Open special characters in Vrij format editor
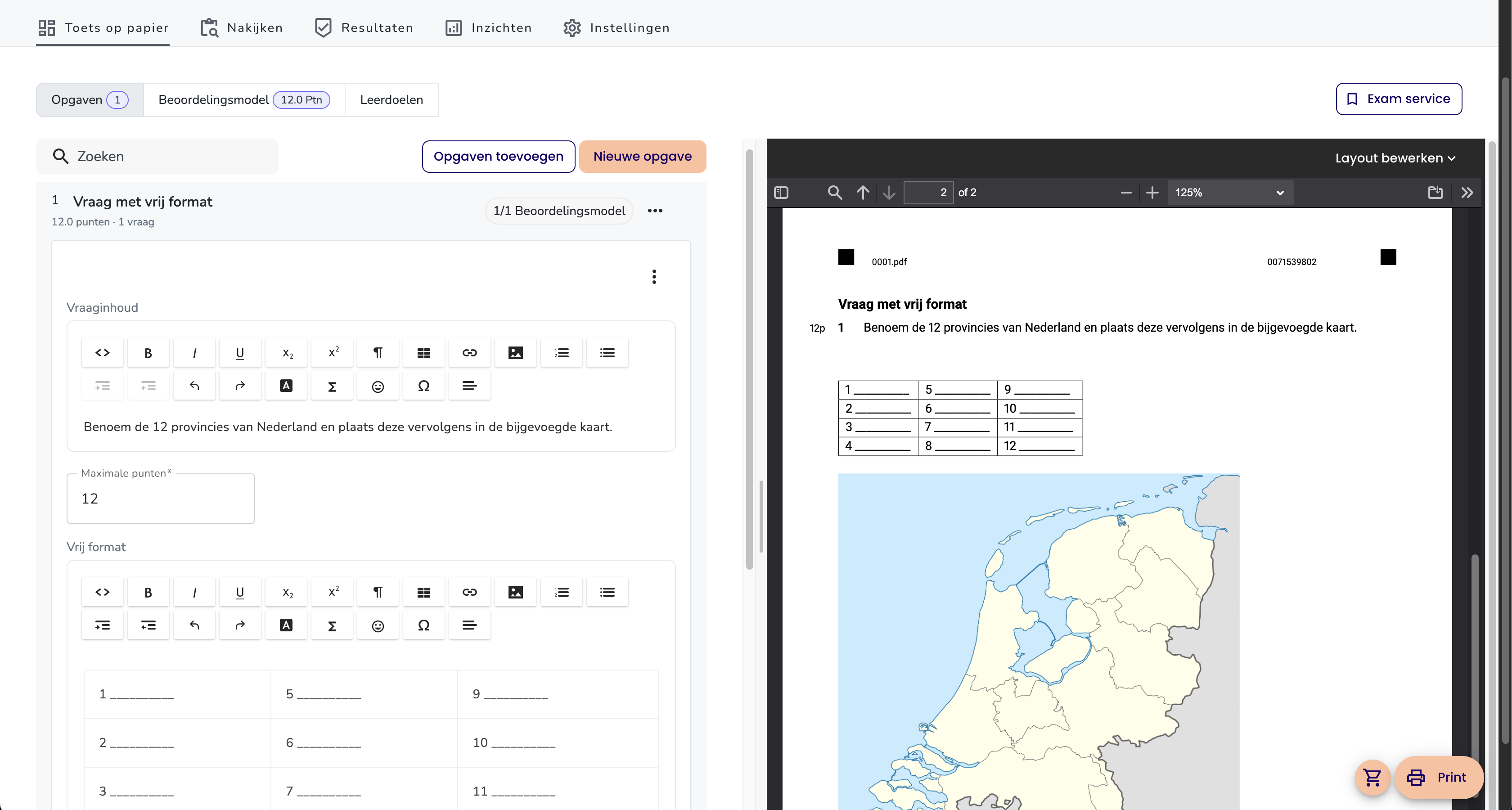Image resolution: width=1512 pixels, height=810 pixels. coord(424,625)
